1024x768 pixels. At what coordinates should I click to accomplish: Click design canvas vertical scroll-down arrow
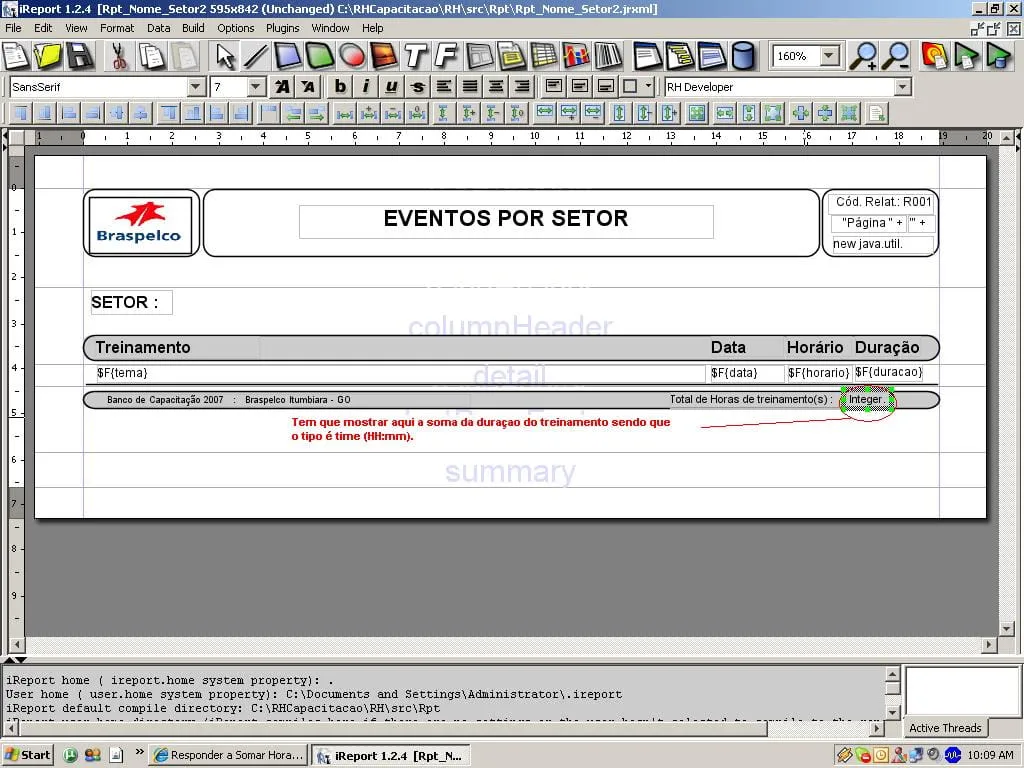pos(1006,629)
